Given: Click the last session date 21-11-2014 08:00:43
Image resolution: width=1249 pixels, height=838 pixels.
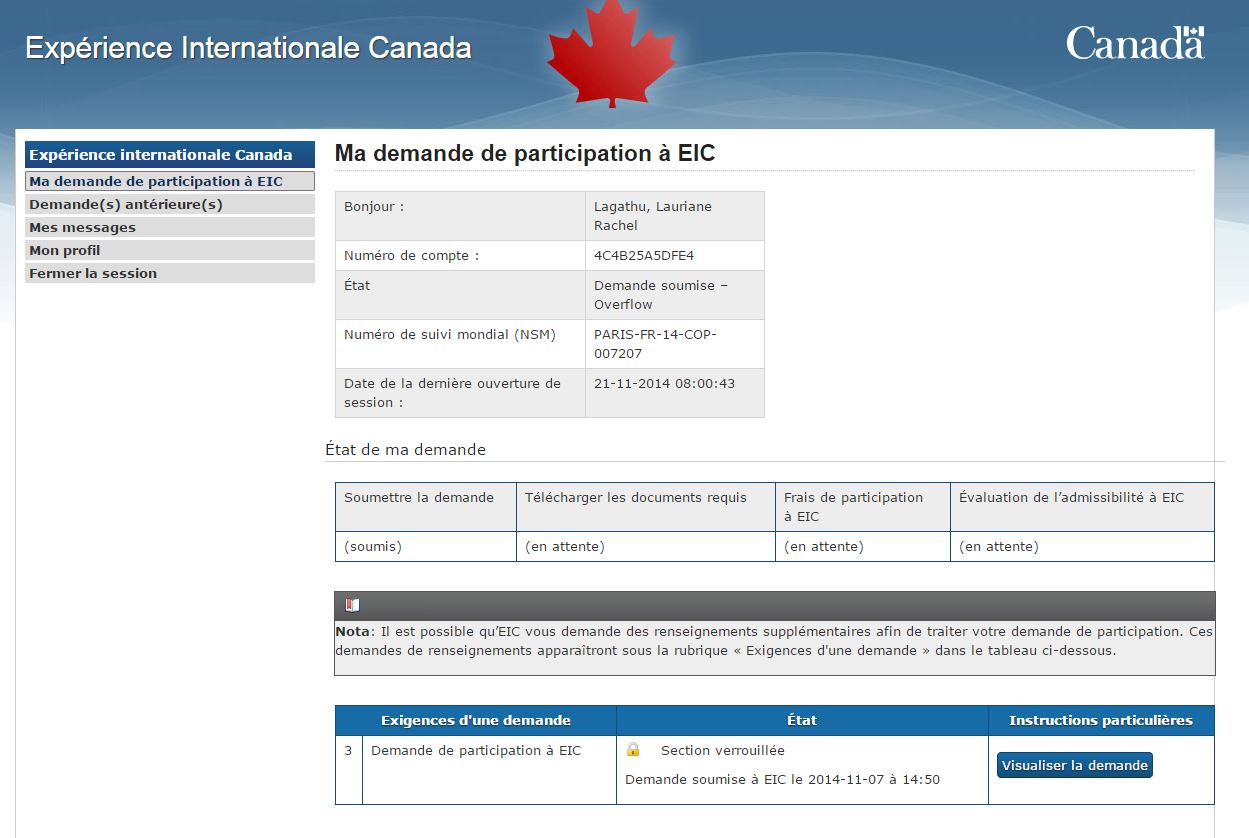Looking at the screenshot, I should pos(664,383).
